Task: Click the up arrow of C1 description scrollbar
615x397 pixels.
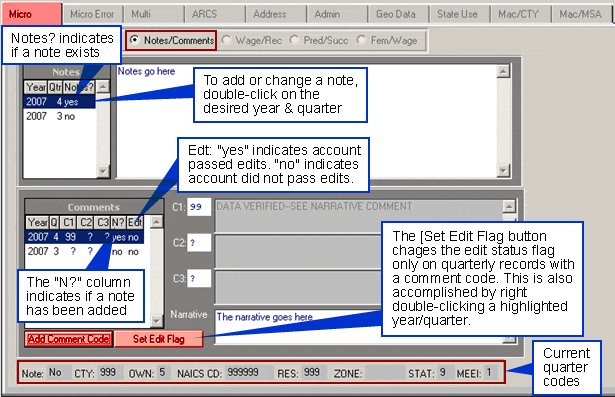Action: coord(509,206)
